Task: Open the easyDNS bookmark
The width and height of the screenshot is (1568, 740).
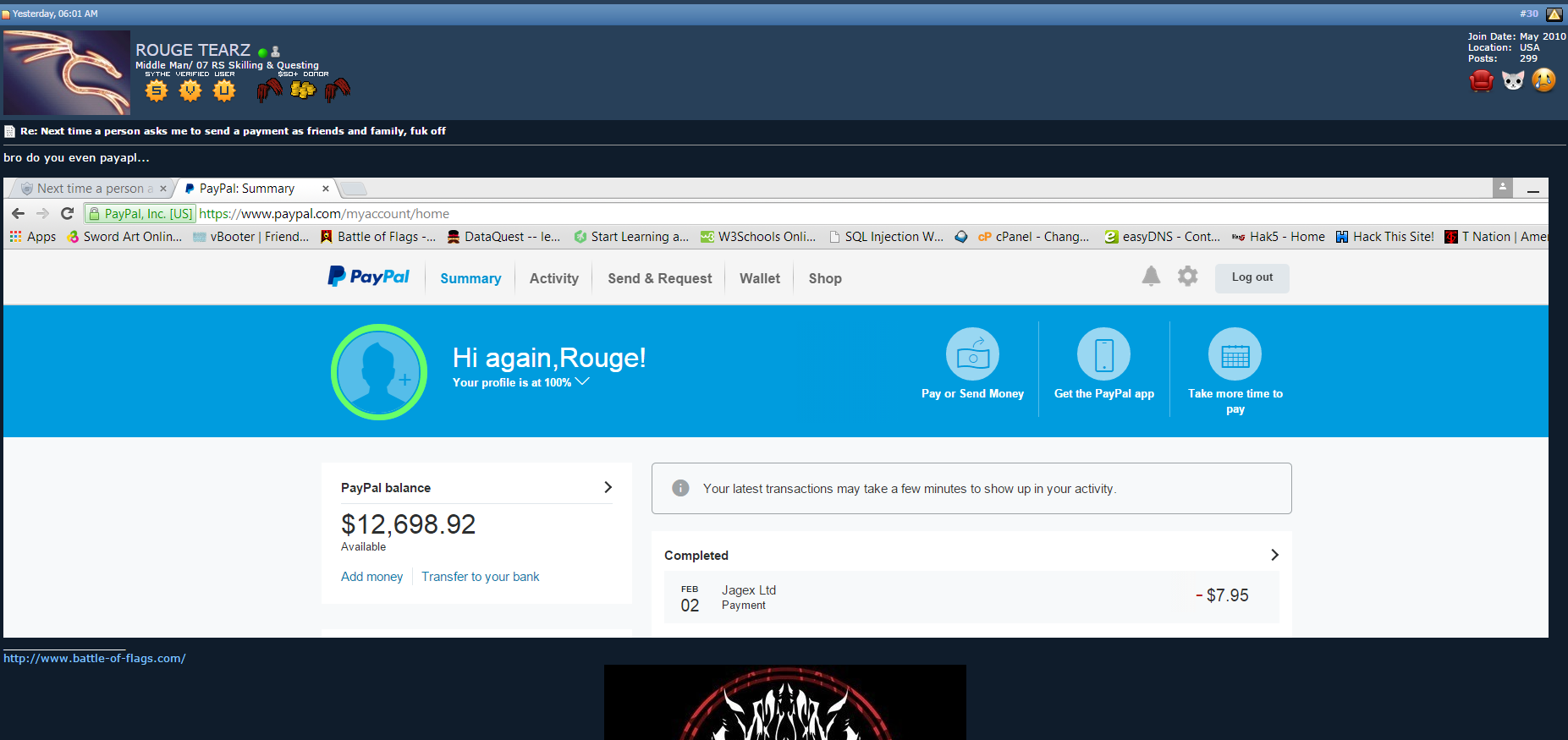Action: coord(1162,237)
